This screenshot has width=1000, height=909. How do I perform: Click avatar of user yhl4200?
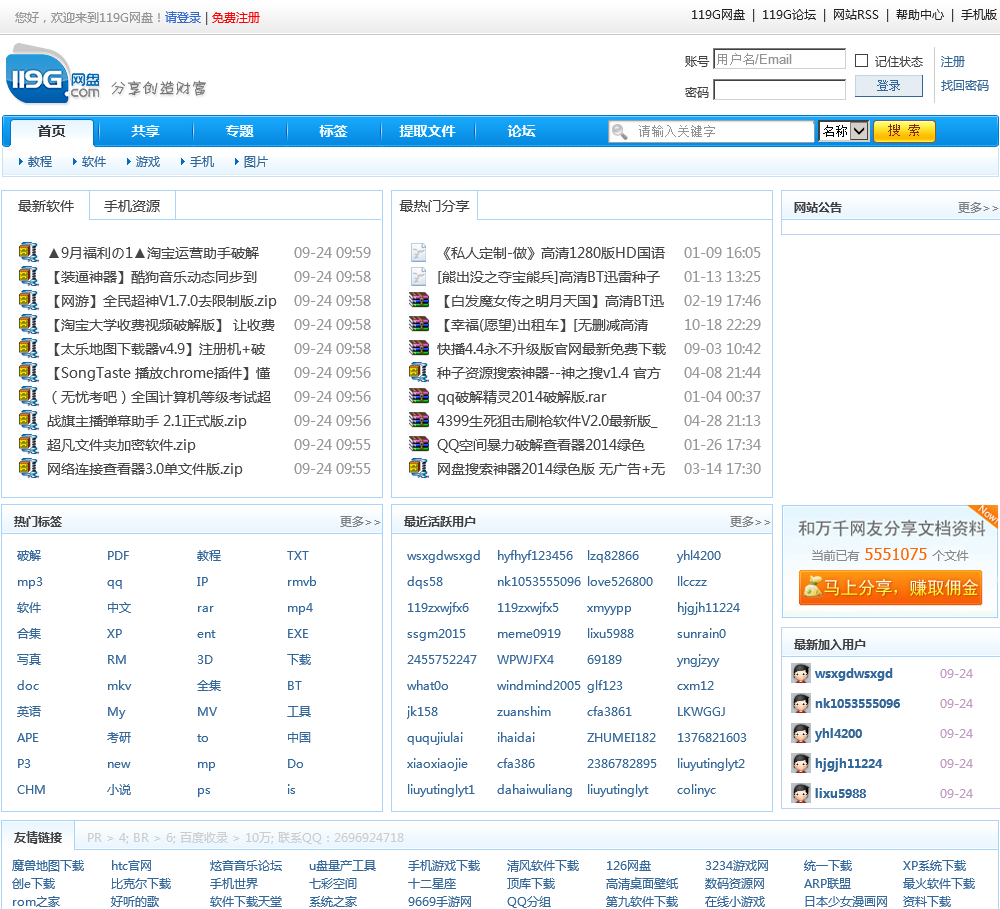tap(800, 734)
